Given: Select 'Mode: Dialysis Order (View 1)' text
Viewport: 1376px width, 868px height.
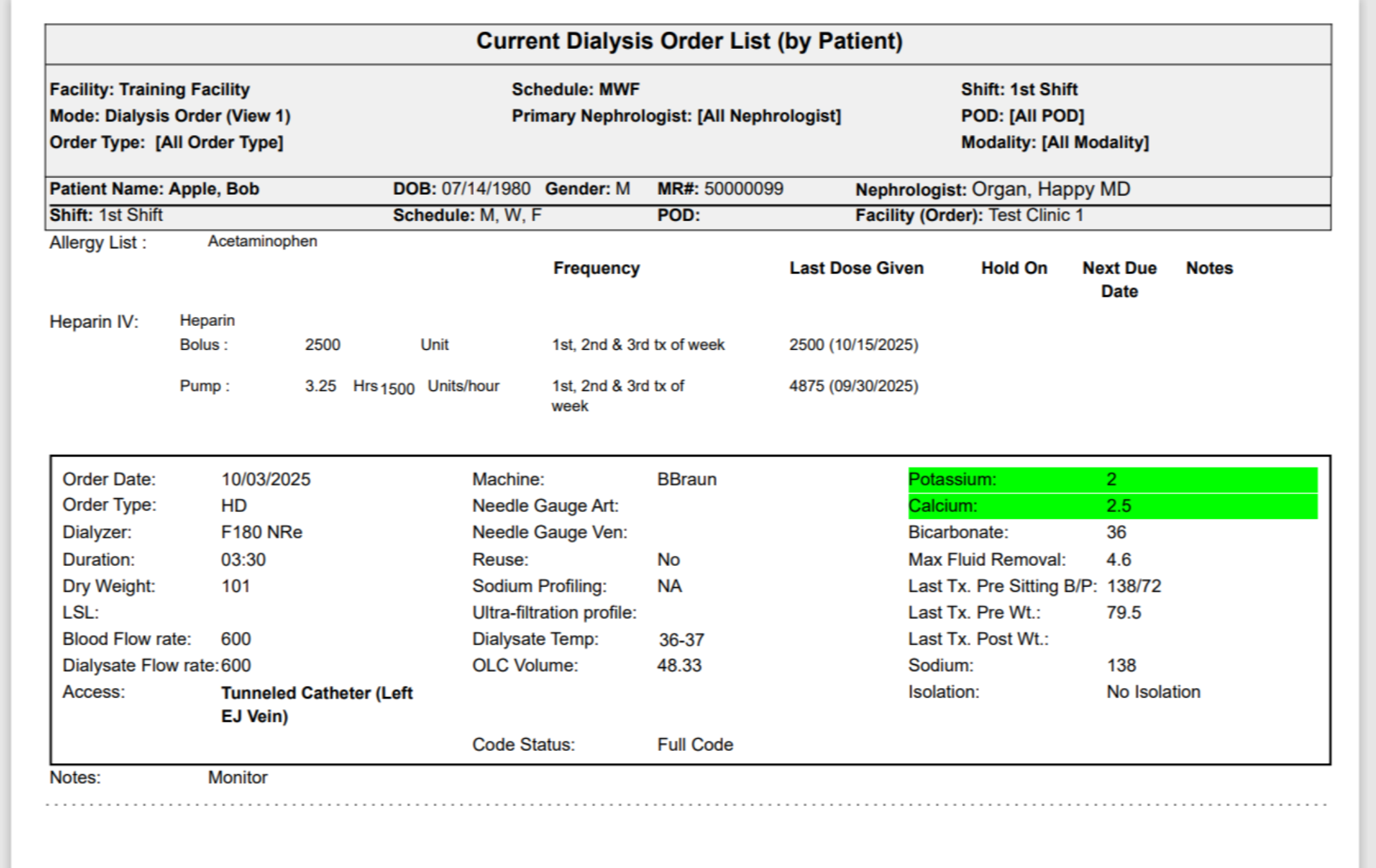Looking at the screenshot, I should tap(170, 116).
